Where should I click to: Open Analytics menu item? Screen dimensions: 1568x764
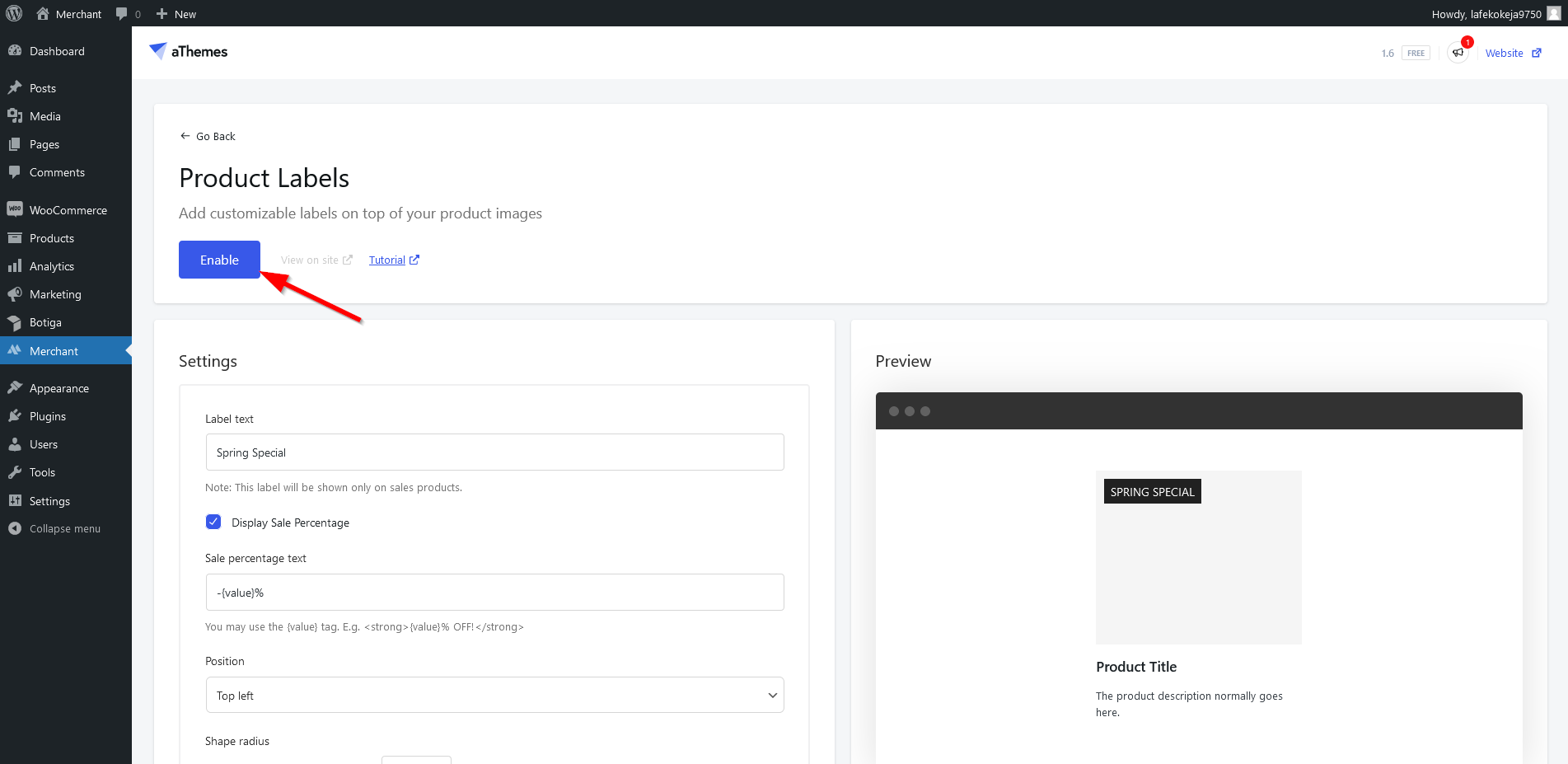(x=66, y=266)
